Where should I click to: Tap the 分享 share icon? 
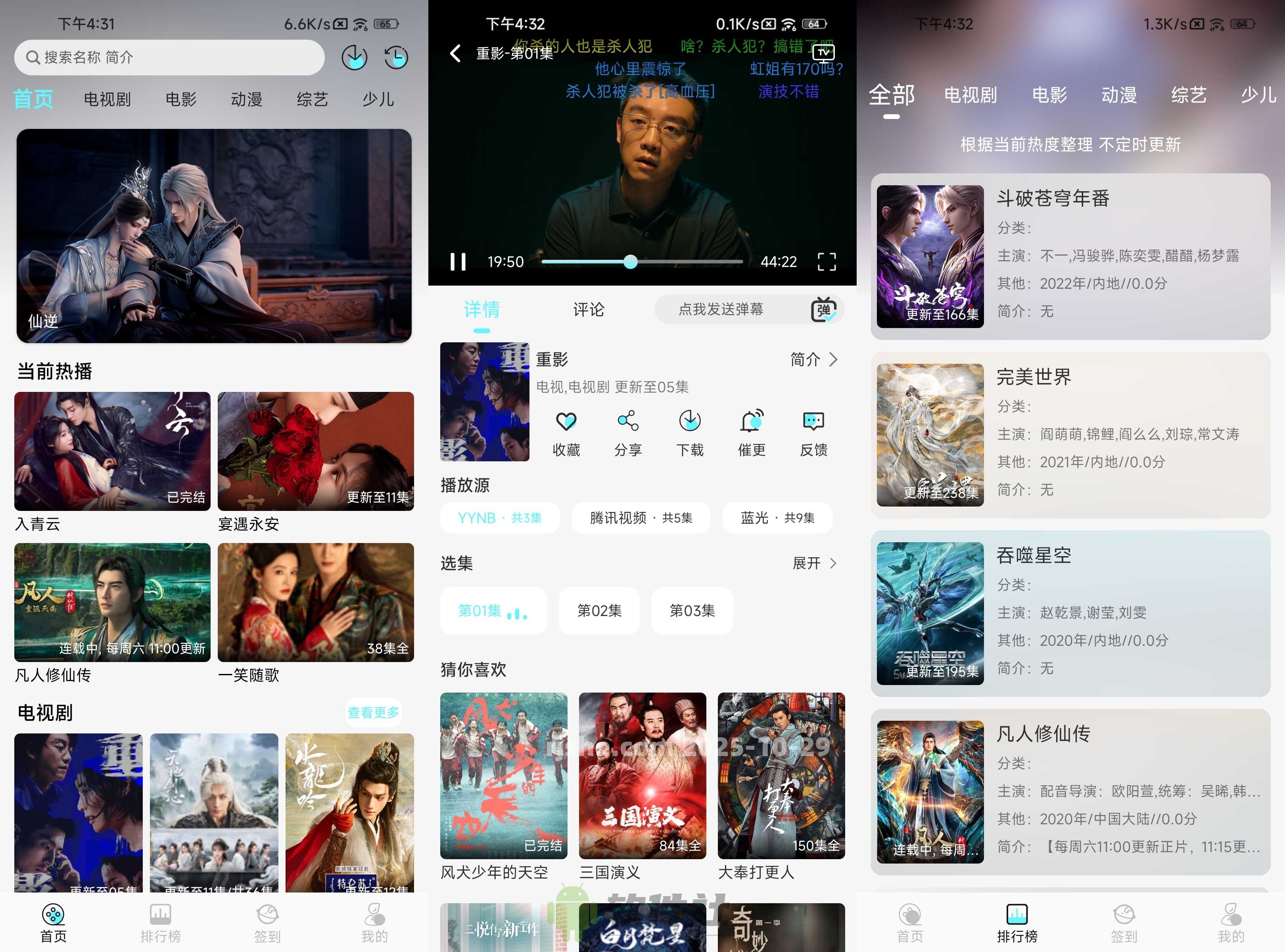pyautogui.click(x=627, y=422)
